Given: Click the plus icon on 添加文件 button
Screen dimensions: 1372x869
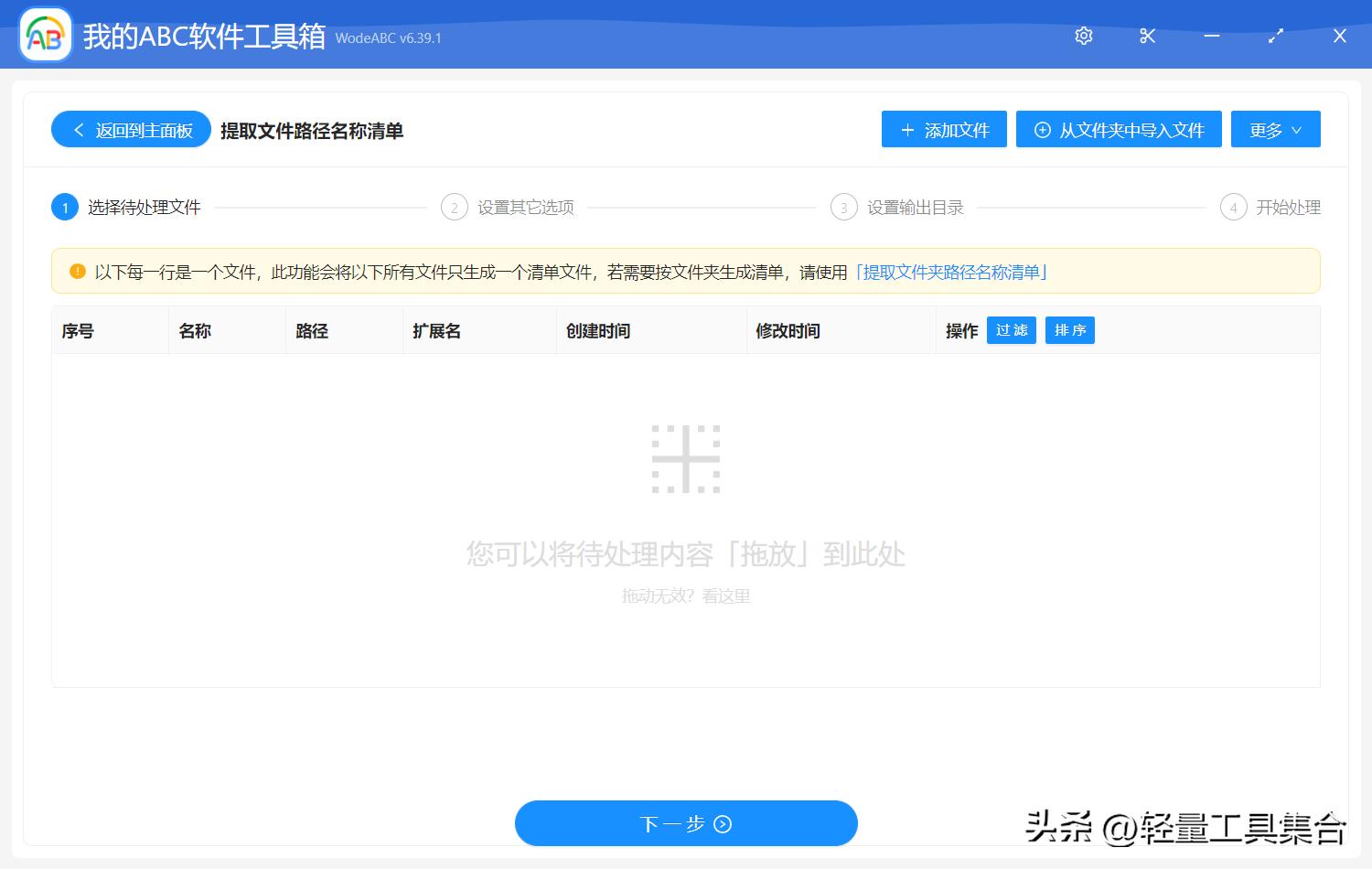Looking at the screenshot, I should (x=906, y=130).
